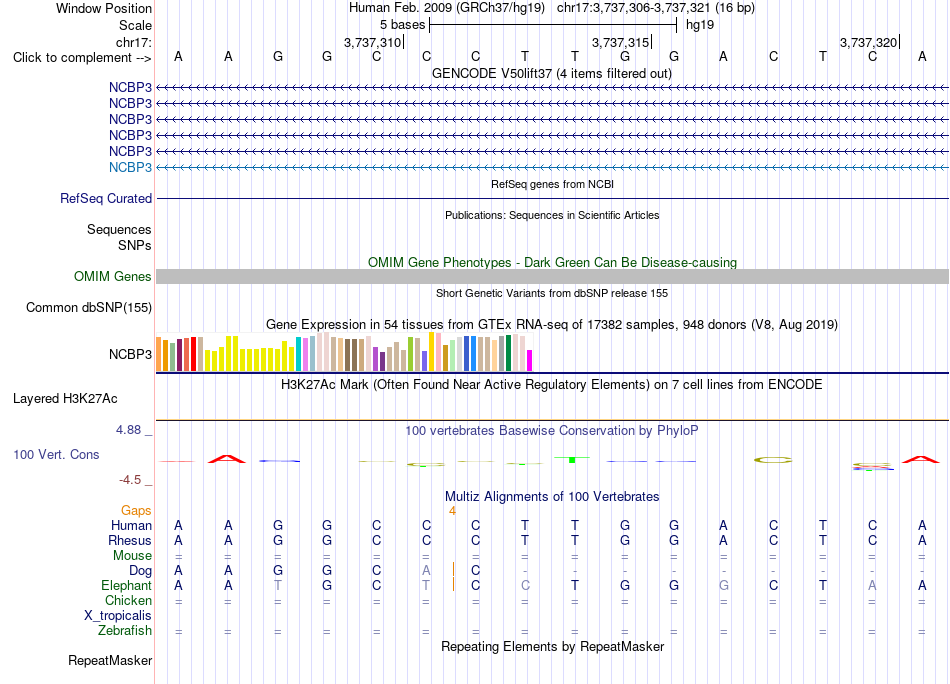Click the faded C base in Elephant row
950x684 pixels.
525,585
